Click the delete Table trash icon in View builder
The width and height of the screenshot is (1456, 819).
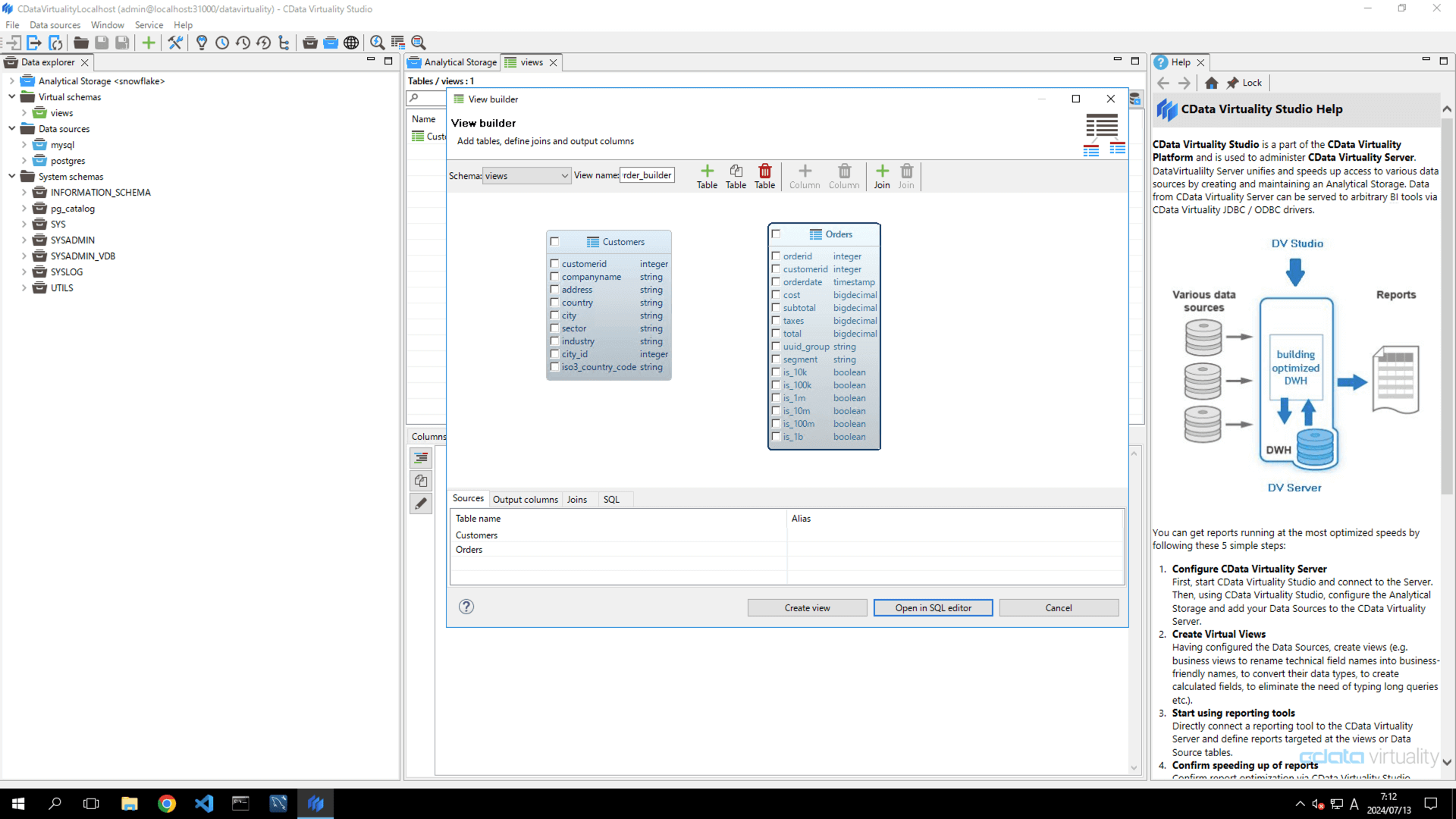pyautogui.click(x=764, y=176)
